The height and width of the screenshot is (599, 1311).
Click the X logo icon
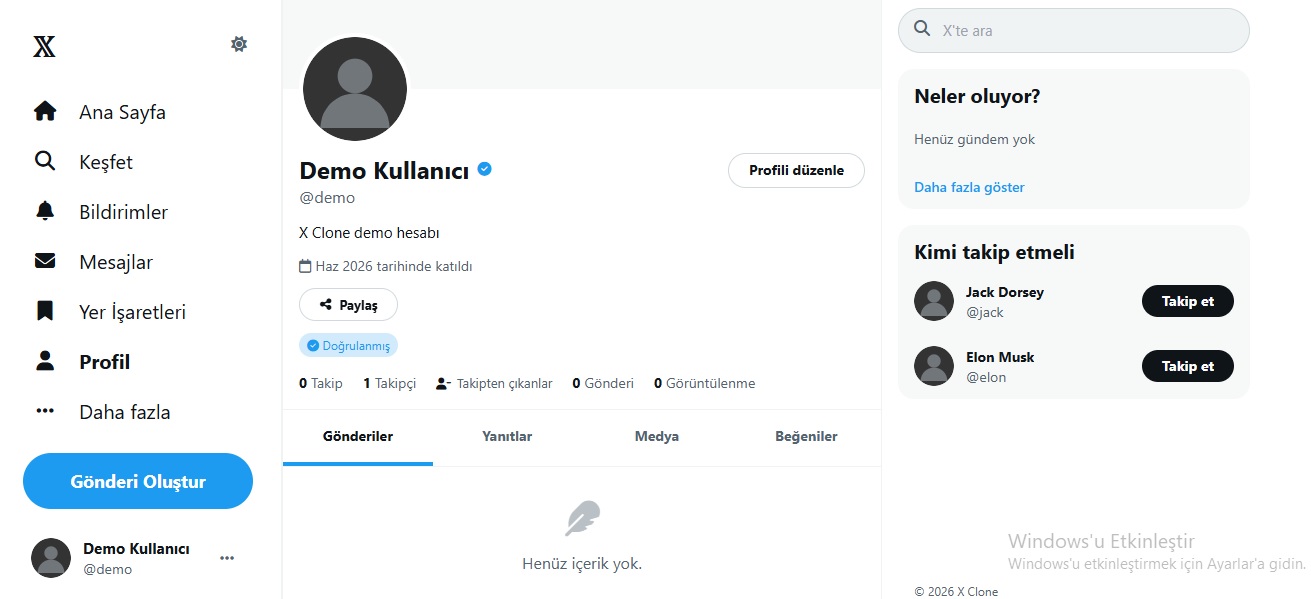click(x=44, y=46)
